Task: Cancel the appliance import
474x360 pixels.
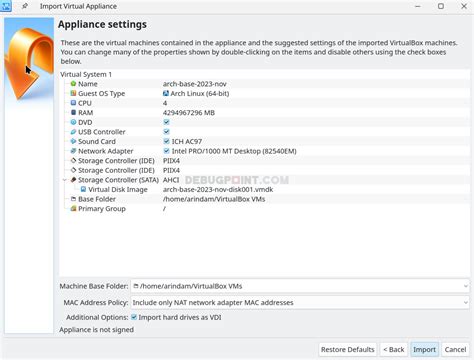Action: pyautogui.click(x=455, y=350)
